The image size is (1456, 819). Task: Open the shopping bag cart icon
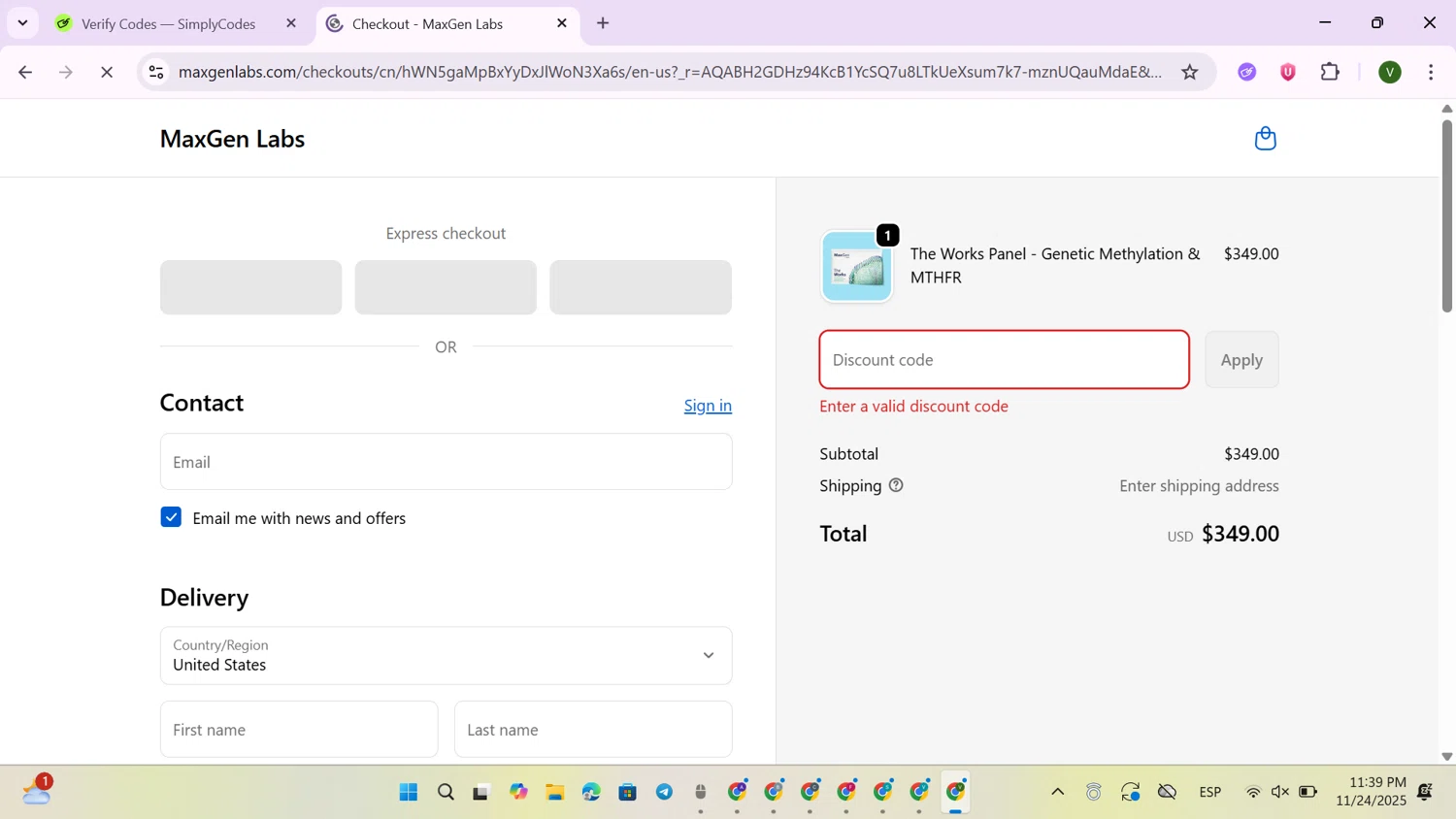[x=1265, y=139]
